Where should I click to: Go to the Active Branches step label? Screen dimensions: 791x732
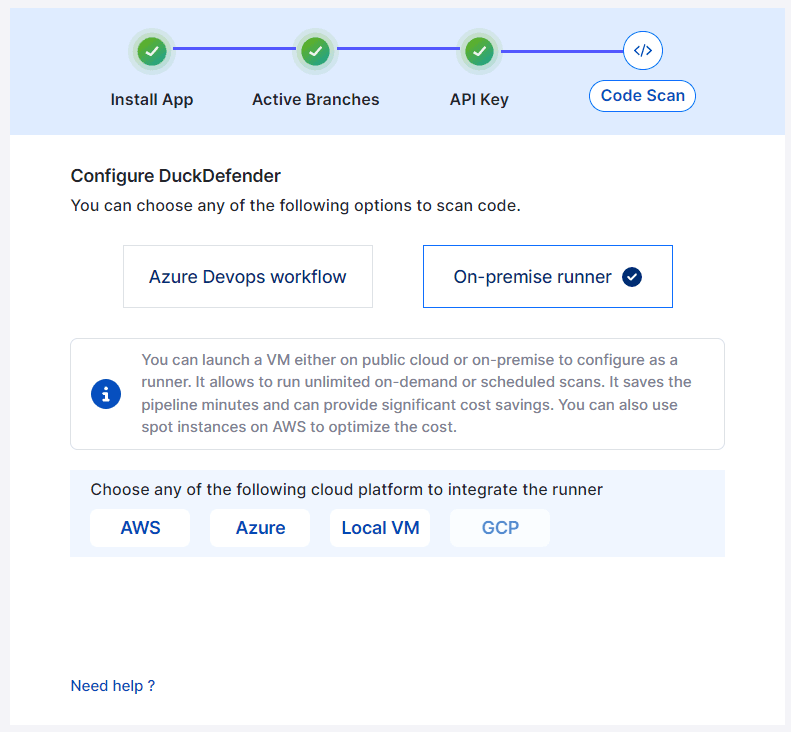pyautogui.click(x=316, y=99)
